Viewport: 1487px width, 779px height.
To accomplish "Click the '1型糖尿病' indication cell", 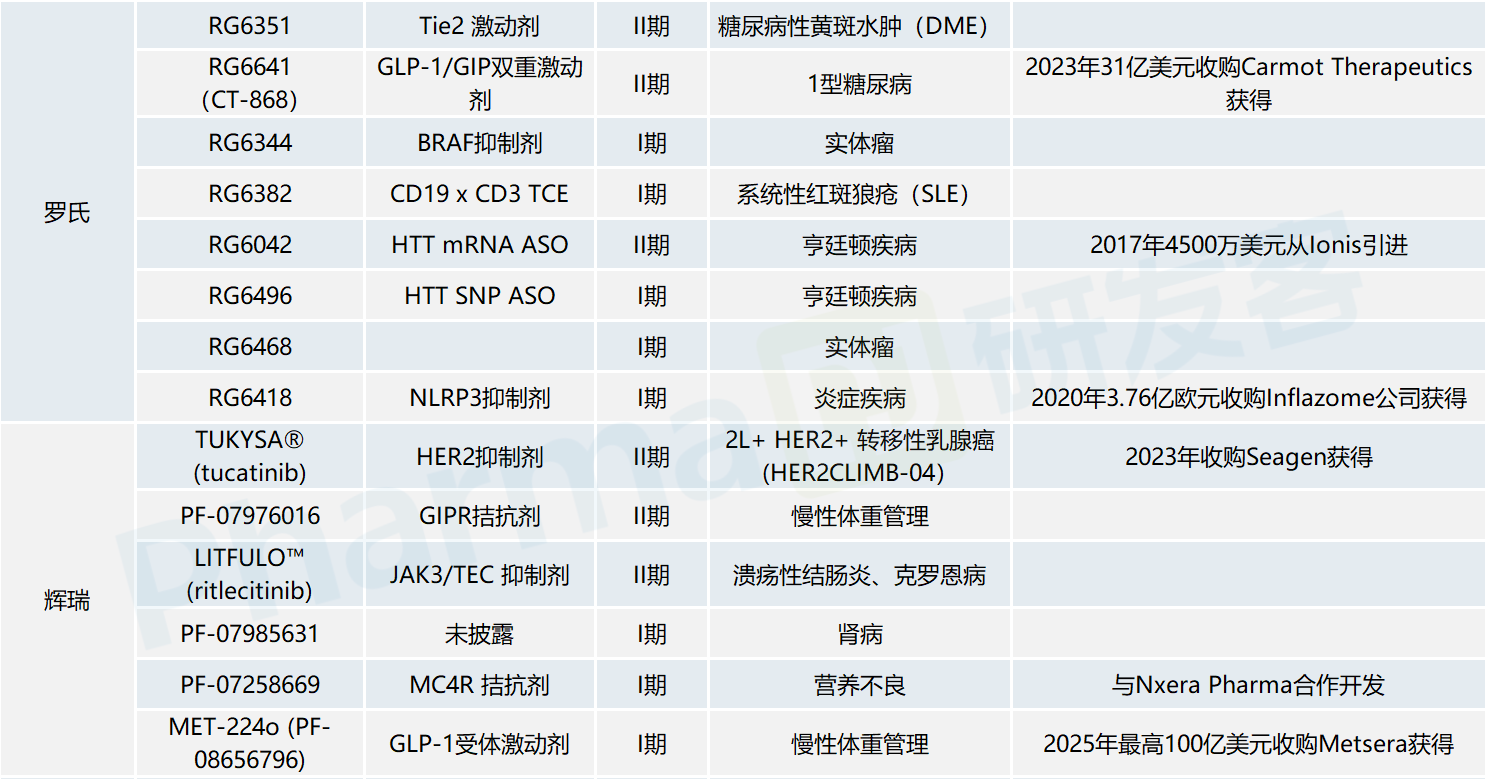I will 859,84.
